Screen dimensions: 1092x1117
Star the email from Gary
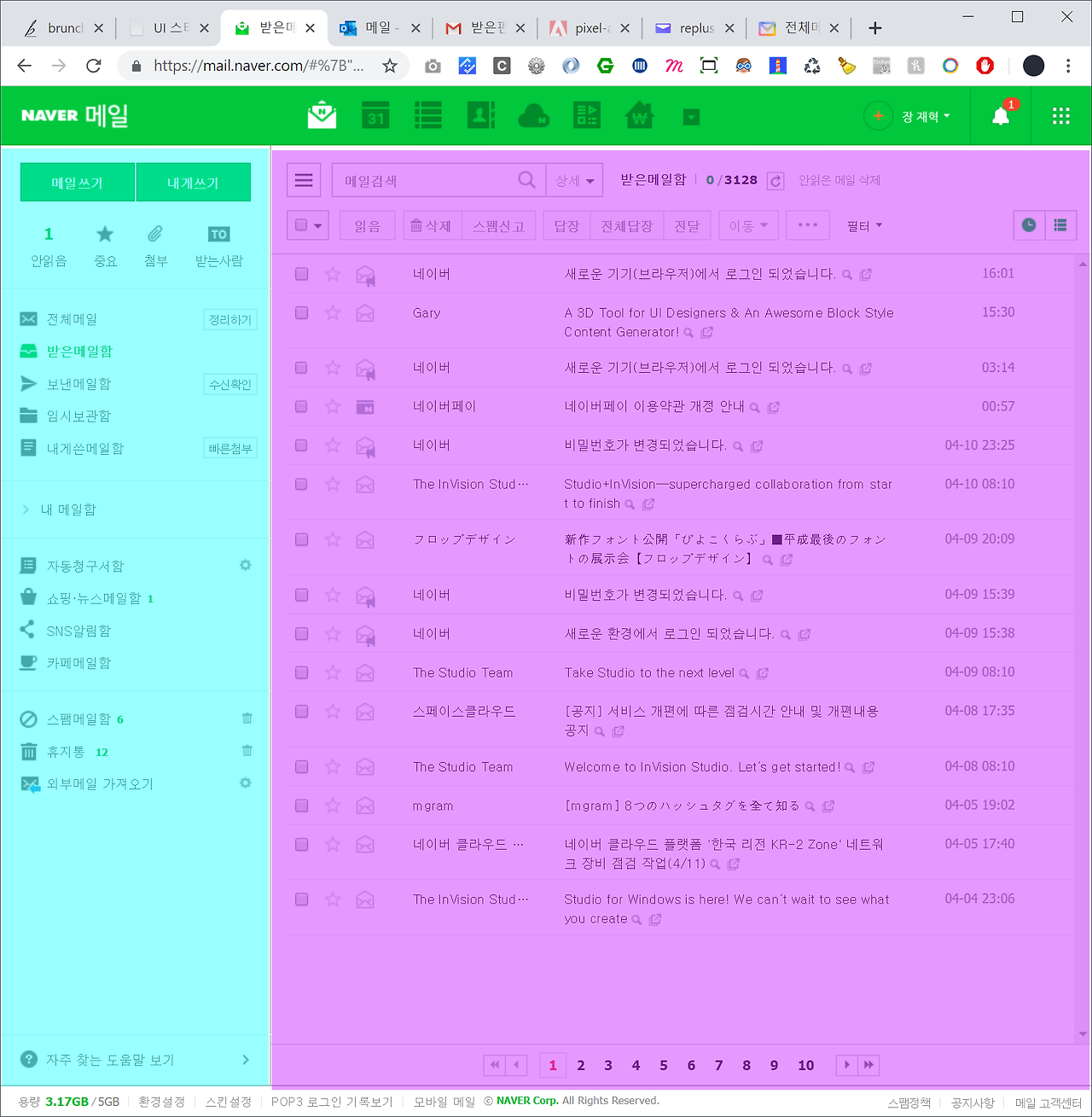click(333, 313)
